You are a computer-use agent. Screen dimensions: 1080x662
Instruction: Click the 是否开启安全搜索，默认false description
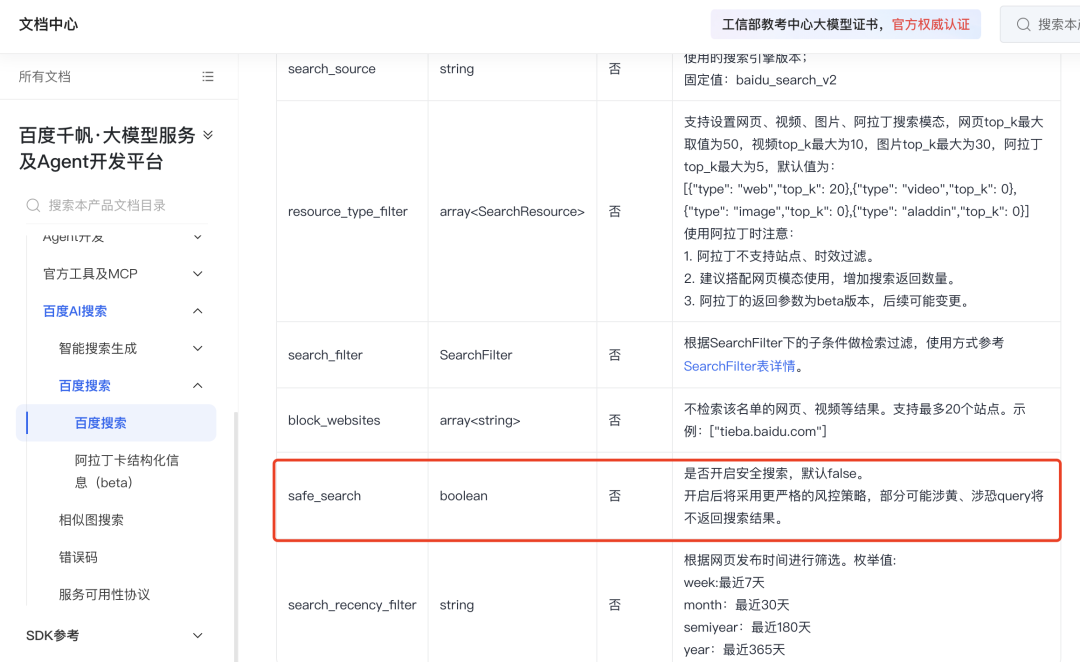coord(776,473)
